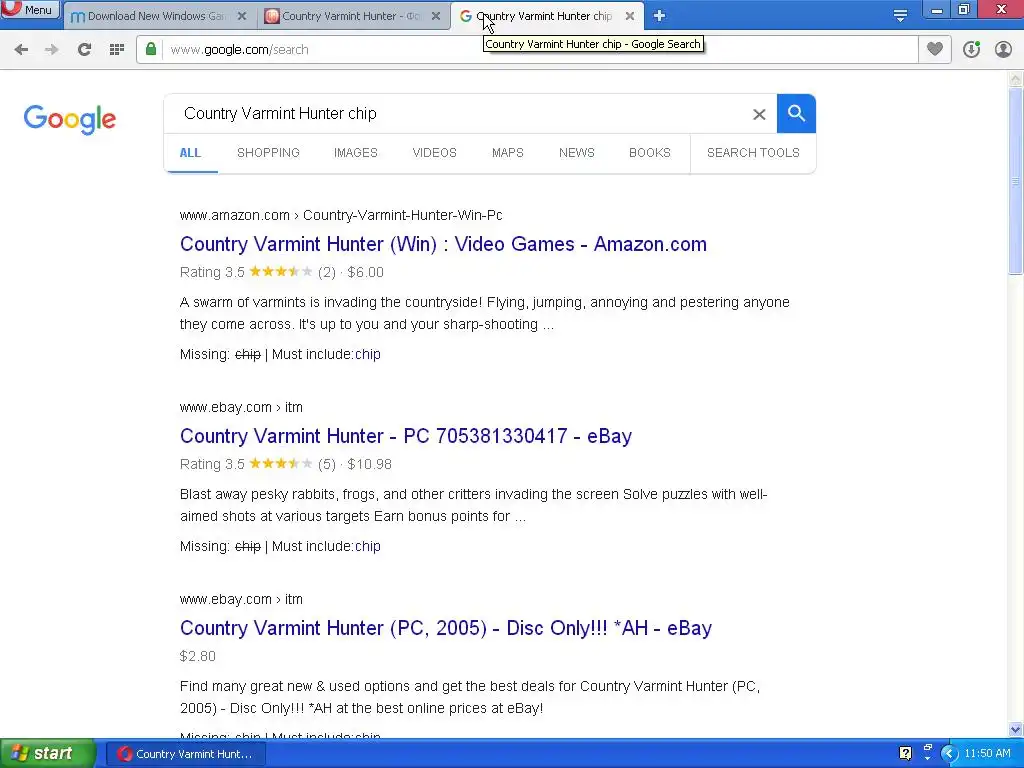Image resolution: width=1024 pixels, height=768 pixels.
Task: Switch to SHOPPING results
Action: pyautogui.click(x=268, y=153)
